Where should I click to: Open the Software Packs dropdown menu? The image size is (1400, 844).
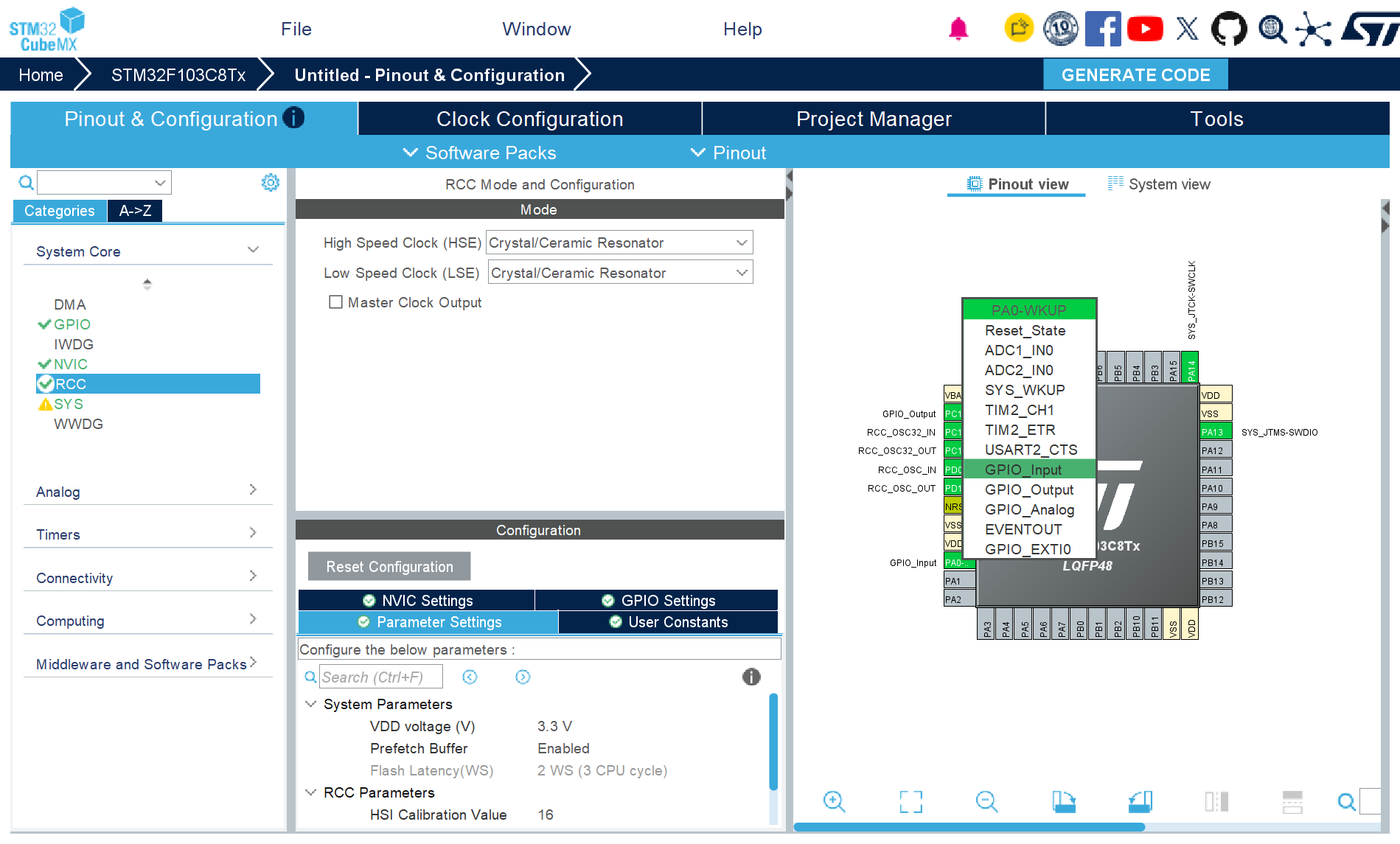point(480,153)
